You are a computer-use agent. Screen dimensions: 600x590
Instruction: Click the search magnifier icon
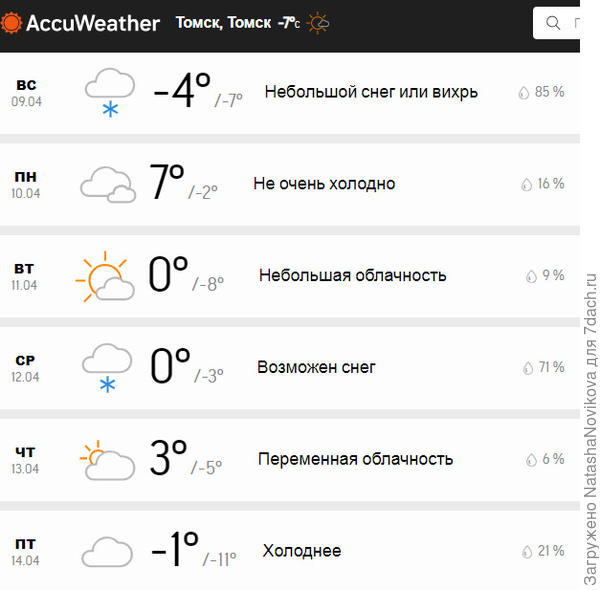[x=553, y=22]
